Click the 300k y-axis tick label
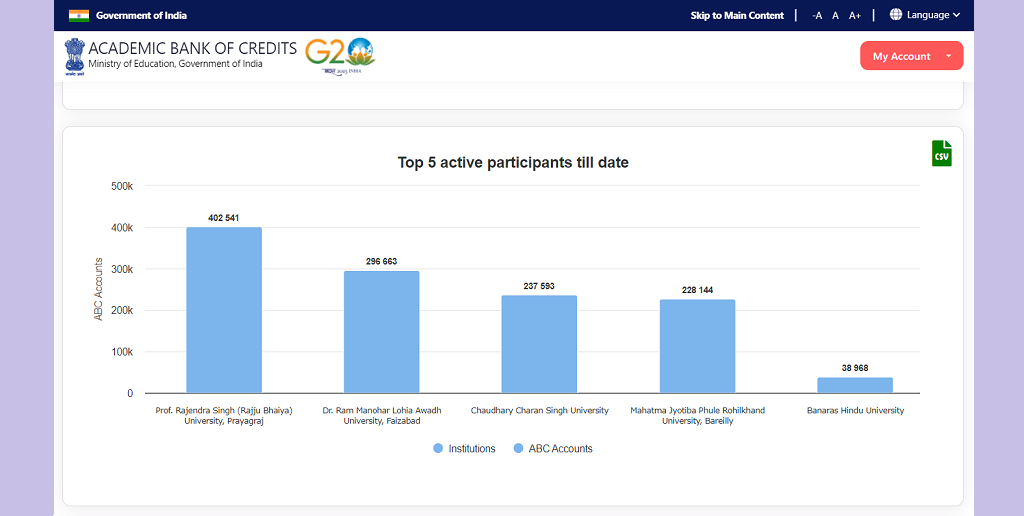 [122, 269]
